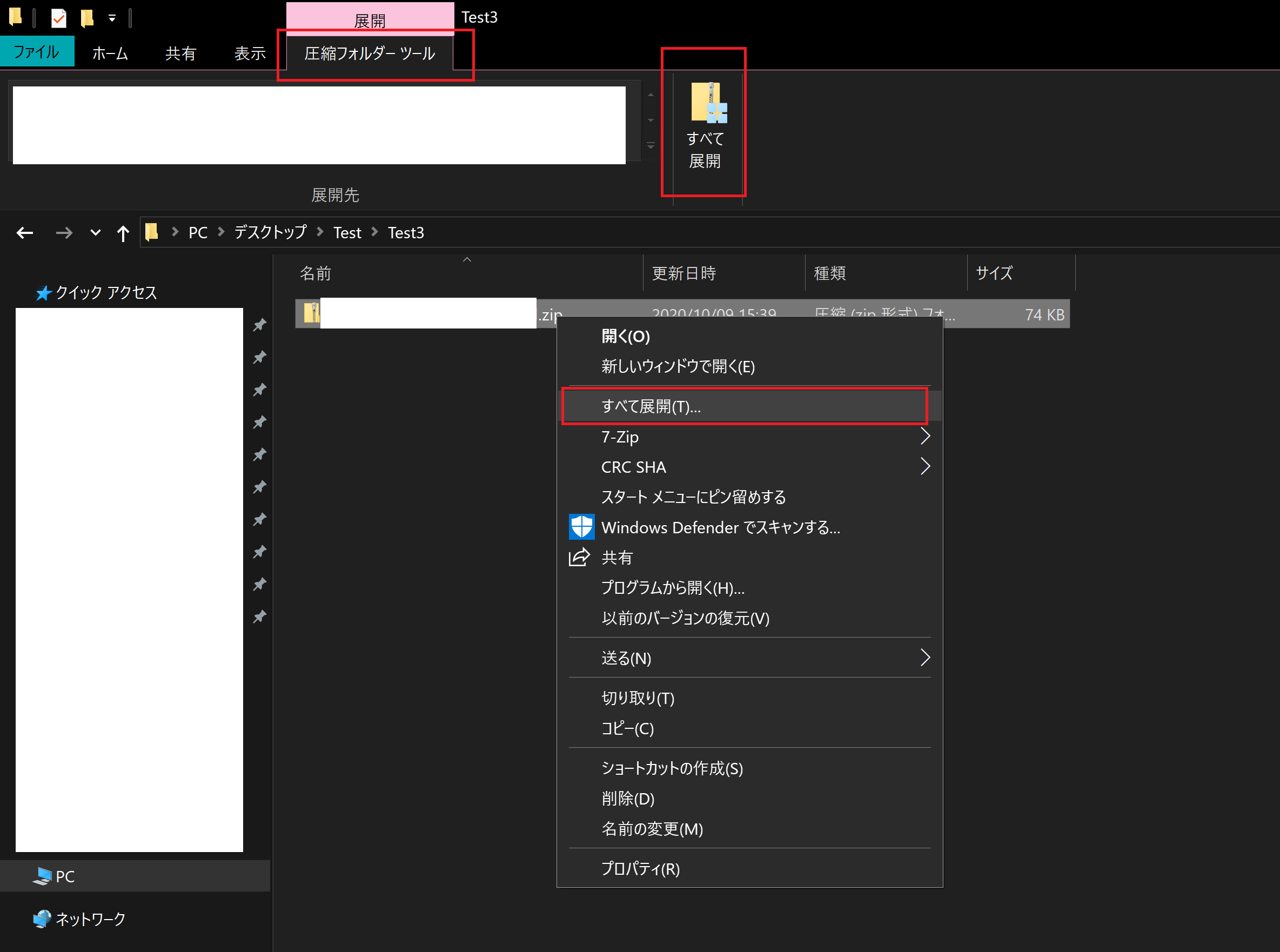The image size is (1280, 952).
Task: Click the back navigation arrow
Action: 24,232
